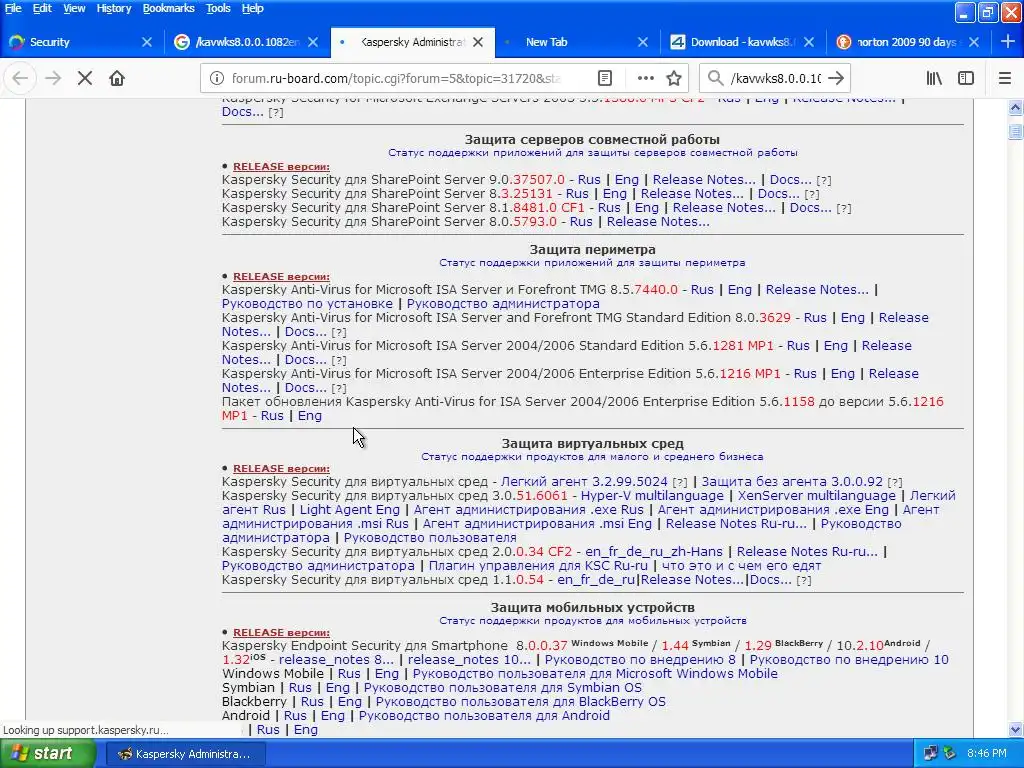Open the History menu
Screen dimensions: 1024x768
pyautogui.click(x=114, y=8)
